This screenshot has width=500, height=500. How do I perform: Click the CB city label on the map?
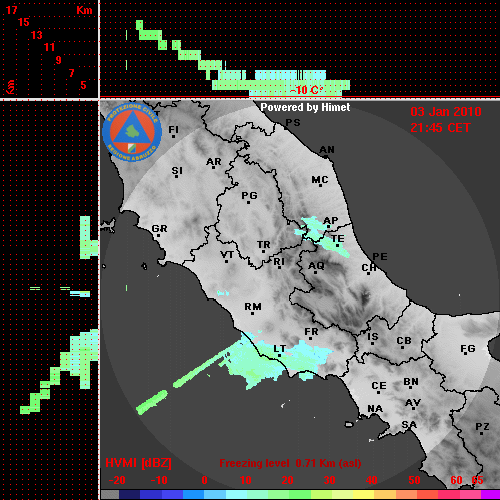coord(404,341)
